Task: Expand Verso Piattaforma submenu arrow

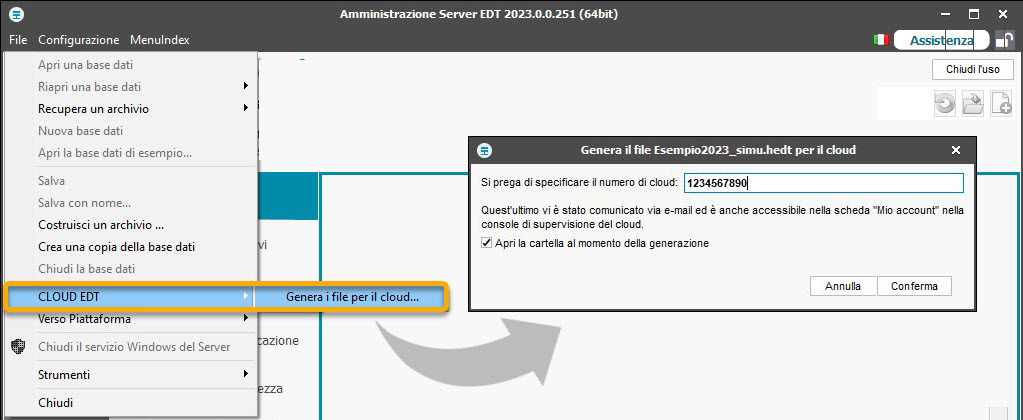Action: 246,318
